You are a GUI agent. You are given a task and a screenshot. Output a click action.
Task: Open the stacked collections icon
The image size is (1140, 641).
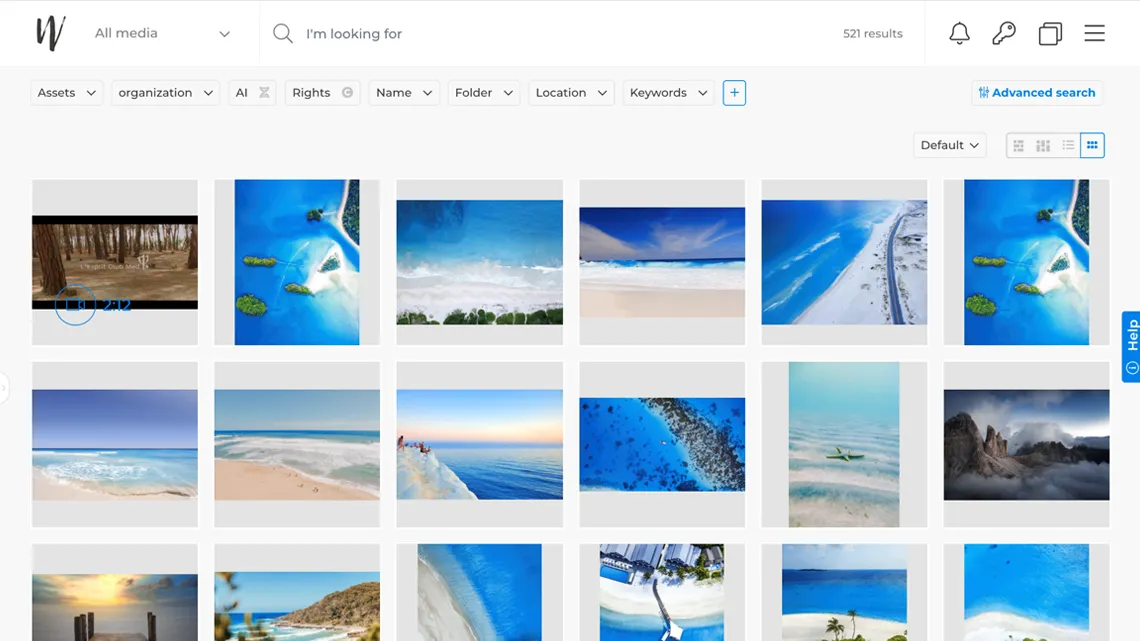point(1050,33)
